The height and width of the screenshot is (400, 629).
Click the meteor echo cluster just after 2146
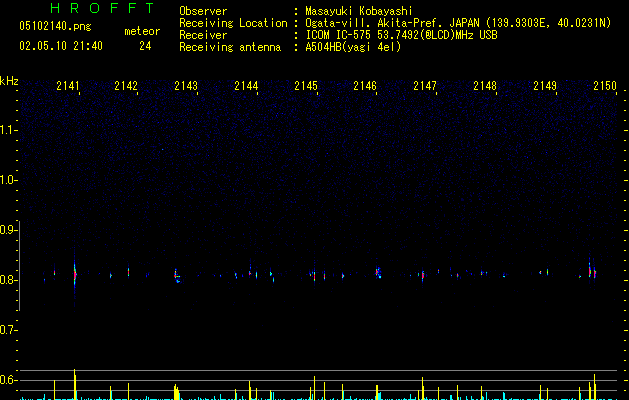(x=378, y=272)
